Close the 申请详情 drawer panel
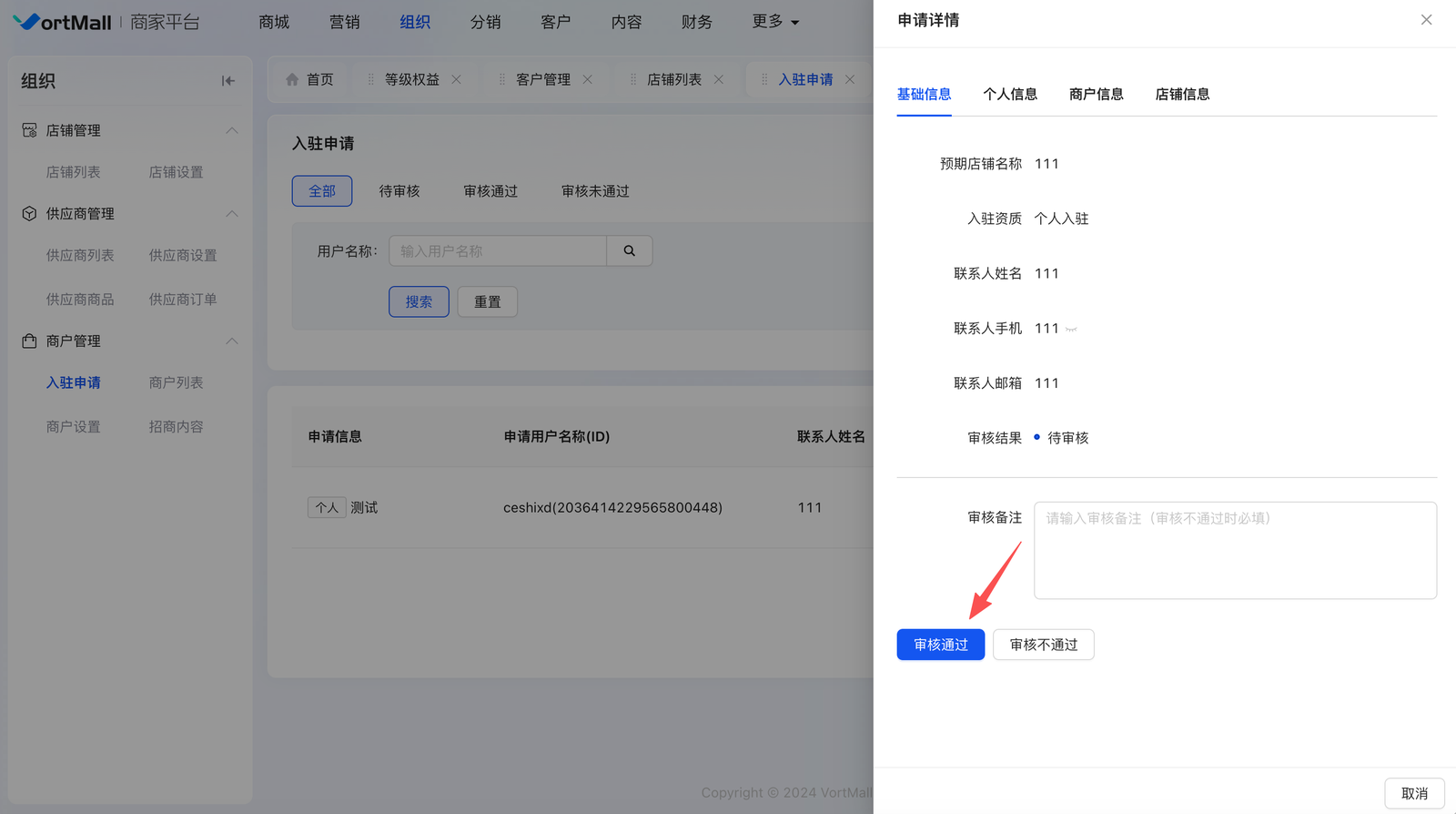The width and height of the screenshot is (1456, 814). tap(1426, 20)
